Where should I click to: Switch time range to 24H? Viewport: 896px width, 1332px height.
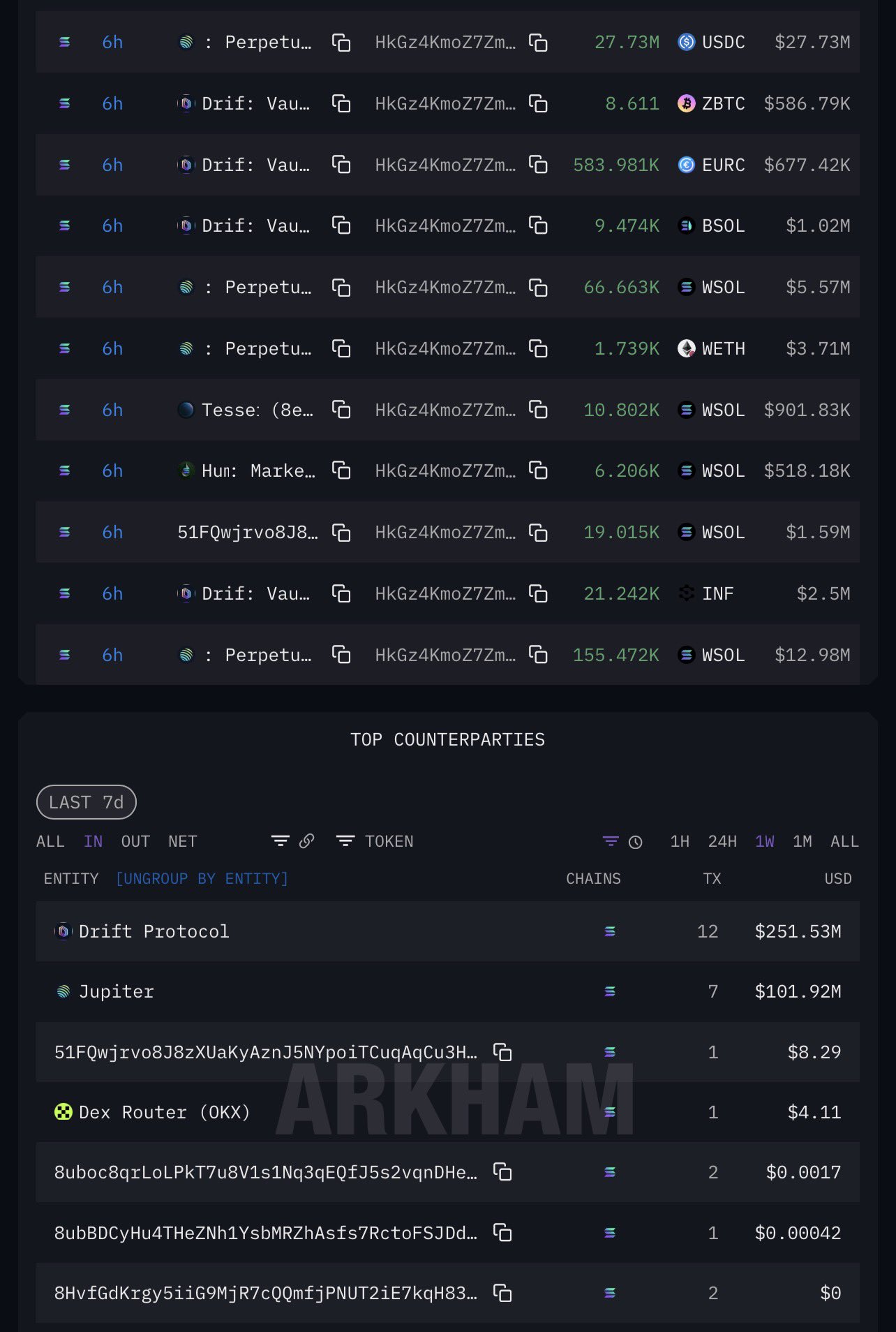(722, 841)
